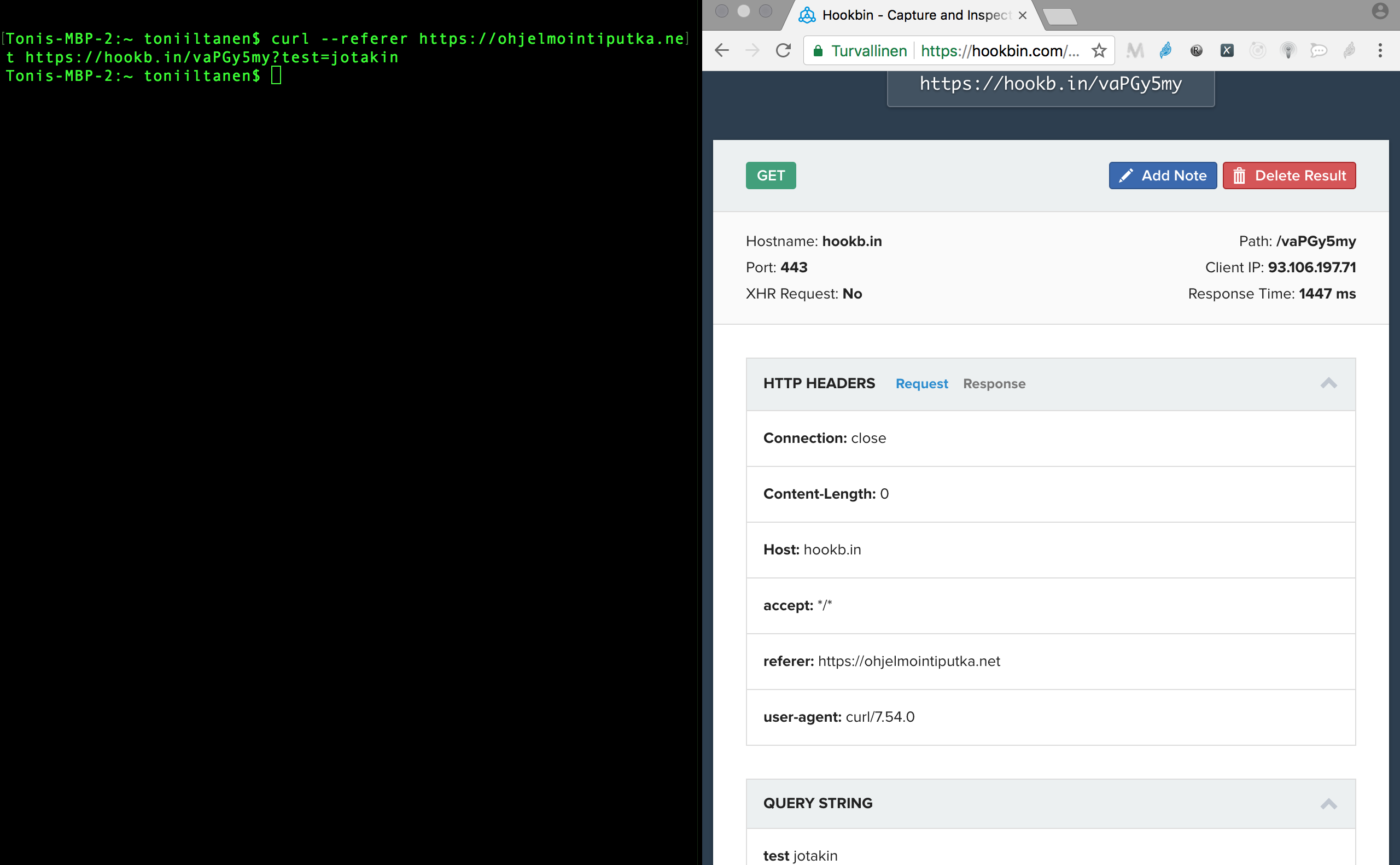Click the HTTP HEADERS section title
The width and height of the screenshot is (1400, 865).
coord(819,383)
